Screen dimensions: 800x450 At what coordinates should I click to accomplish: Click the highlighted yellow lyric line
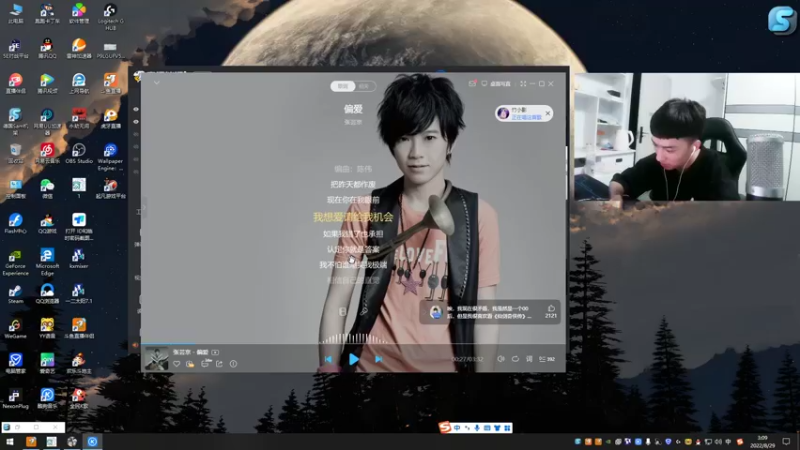pyautogui.click(x=353, y=217)
